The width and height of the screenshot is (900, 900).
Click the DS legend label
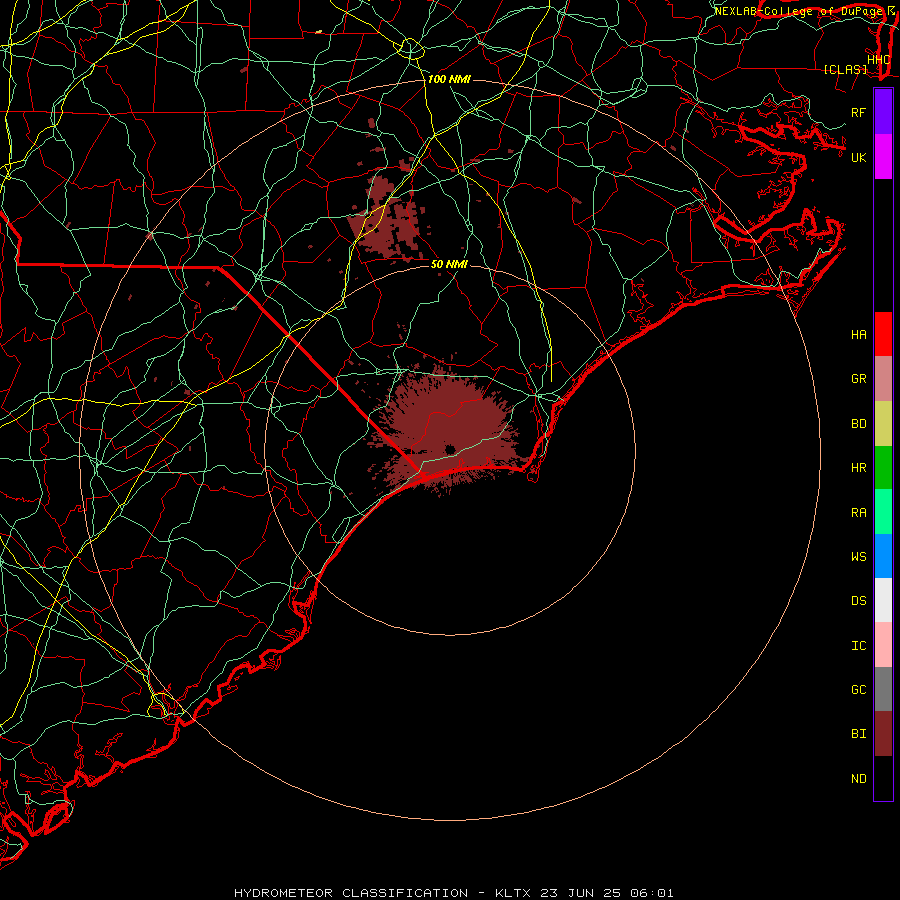(858, 601)
